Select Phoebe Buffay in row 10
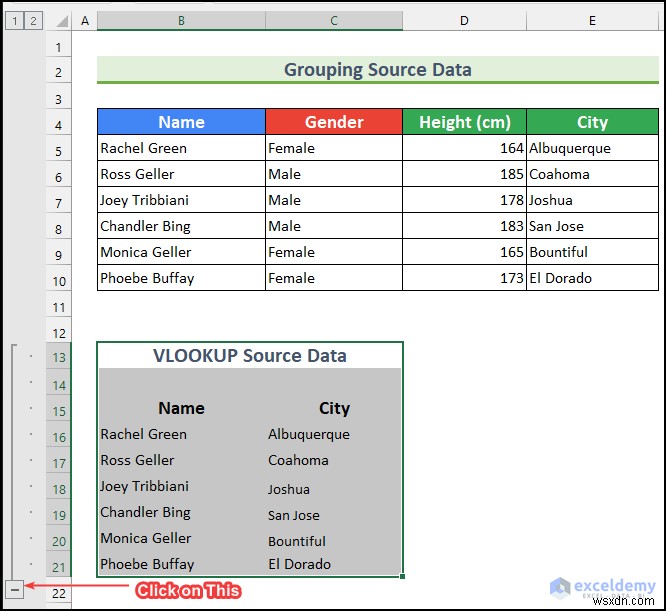 181,278
